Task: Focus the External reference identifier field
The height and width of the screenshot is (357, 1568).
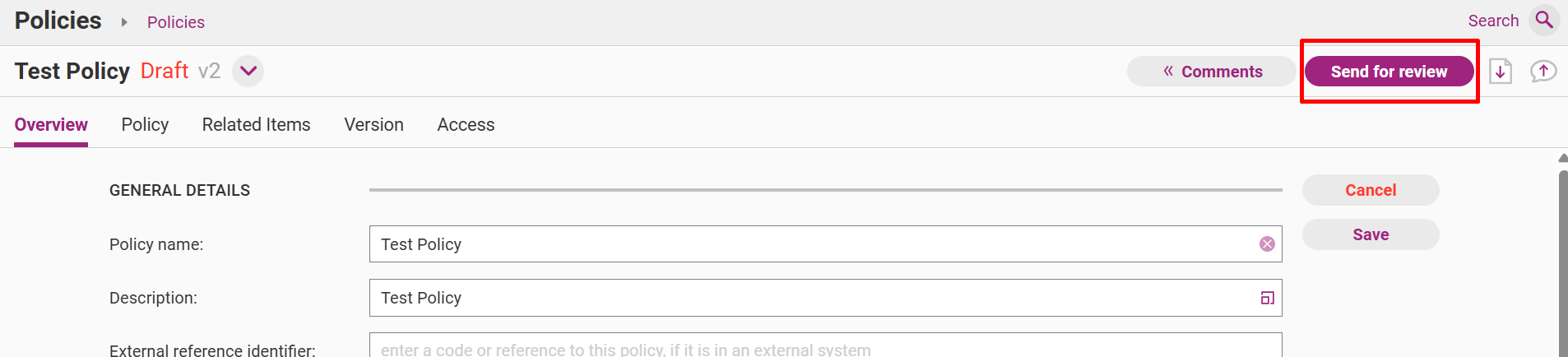Action: click(x=825, y=345)
